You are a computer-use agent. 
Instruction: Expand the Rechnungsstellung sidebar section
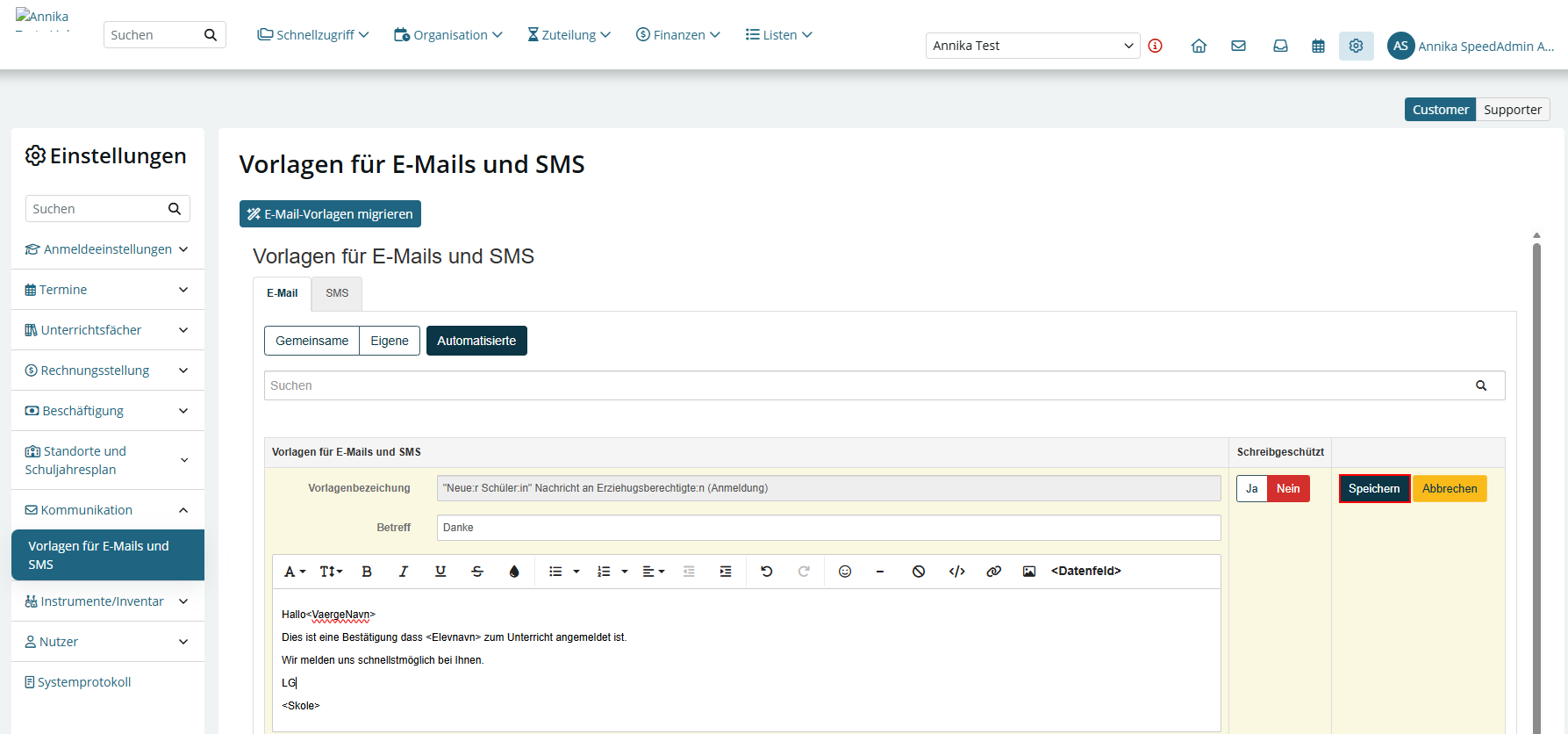107,371
